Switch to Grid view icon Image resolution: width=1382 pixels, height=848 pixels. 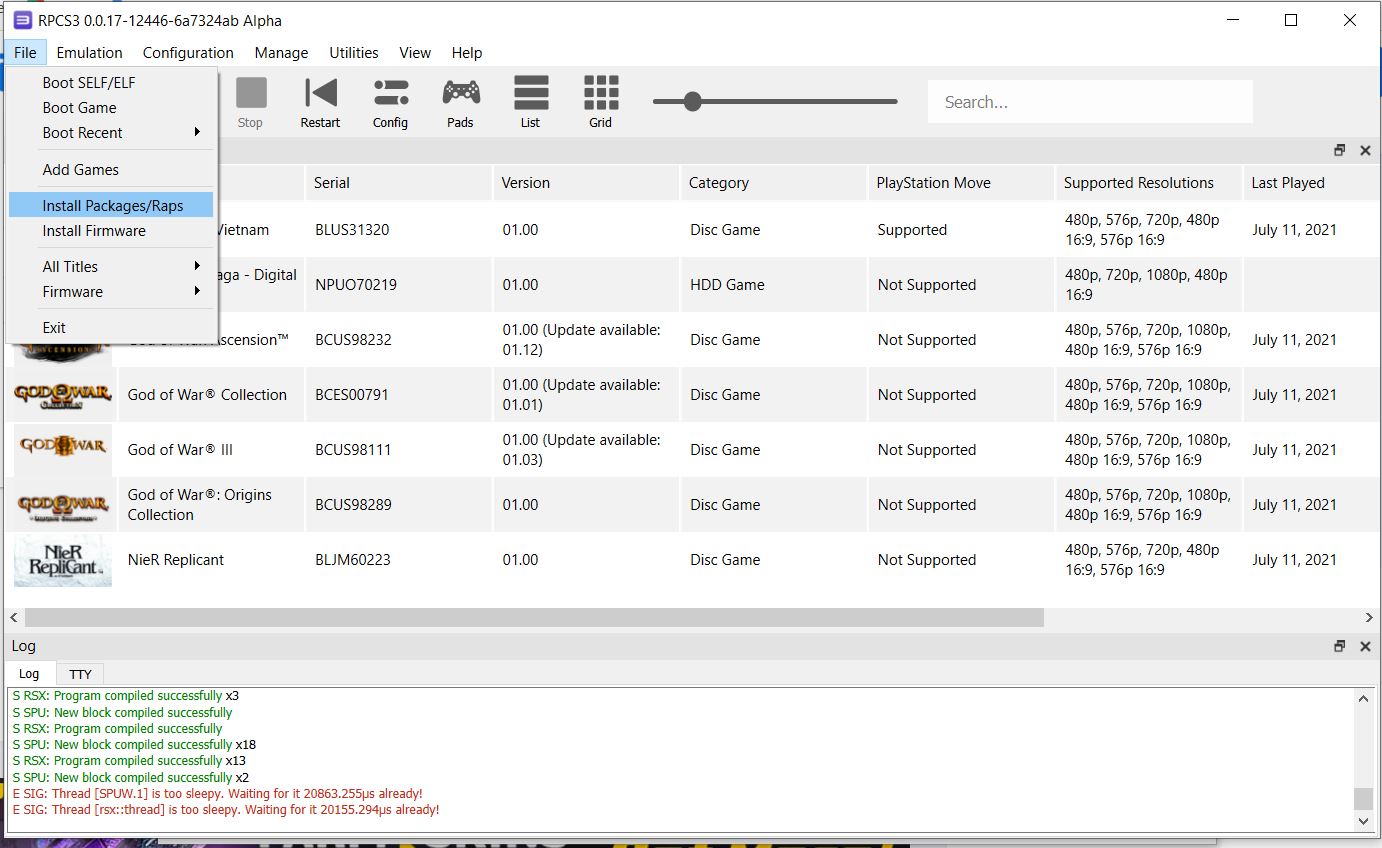click(x=600, y=102)
